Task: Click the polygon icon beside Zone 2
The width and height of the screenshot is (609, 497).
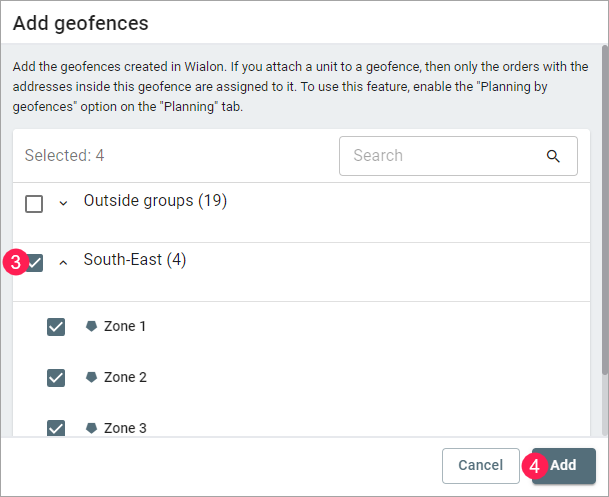Action: (x=92, y=377)
